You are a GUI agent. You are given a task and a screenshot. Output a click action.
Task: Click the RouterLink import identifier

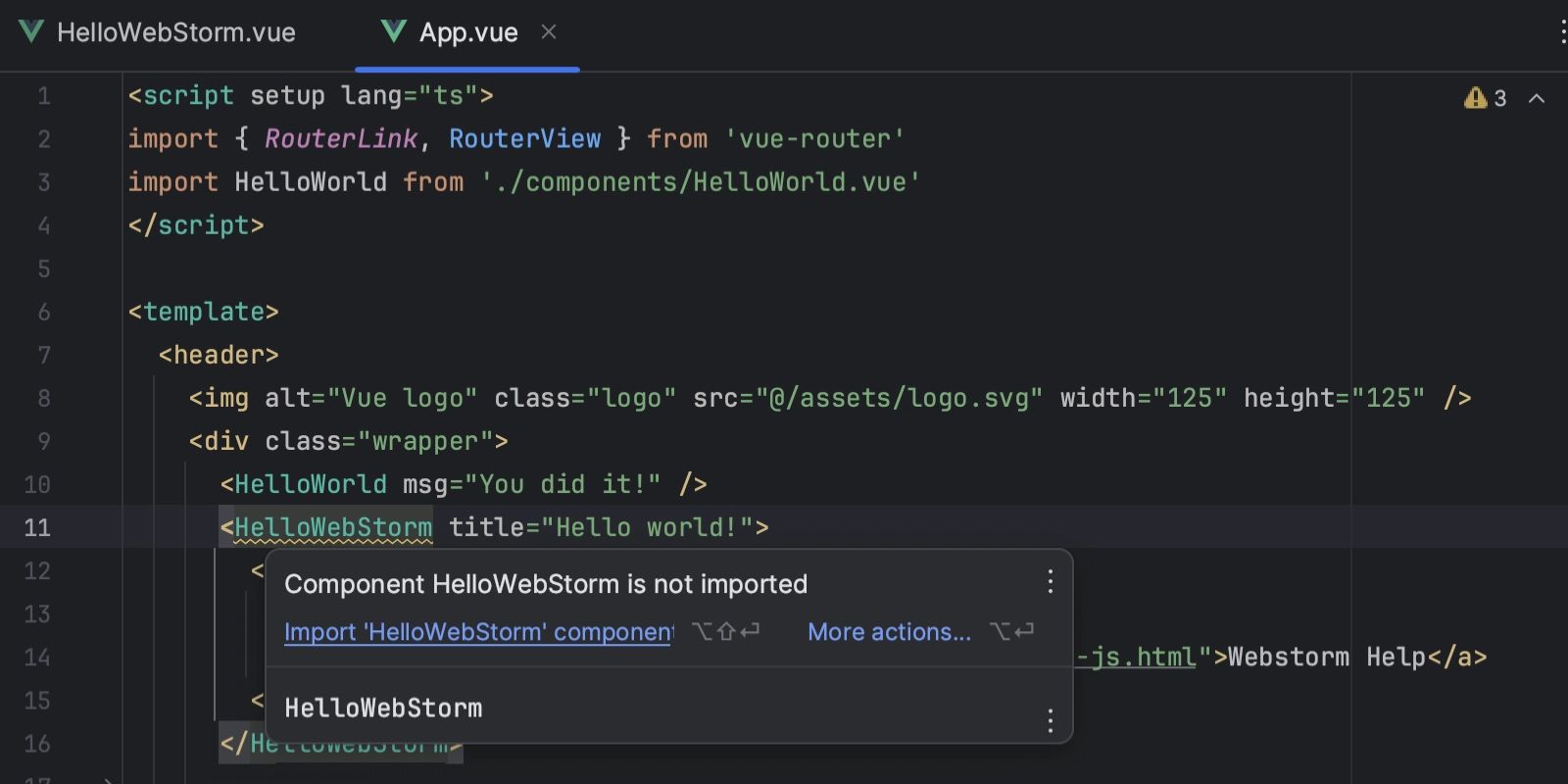point(341,139)
